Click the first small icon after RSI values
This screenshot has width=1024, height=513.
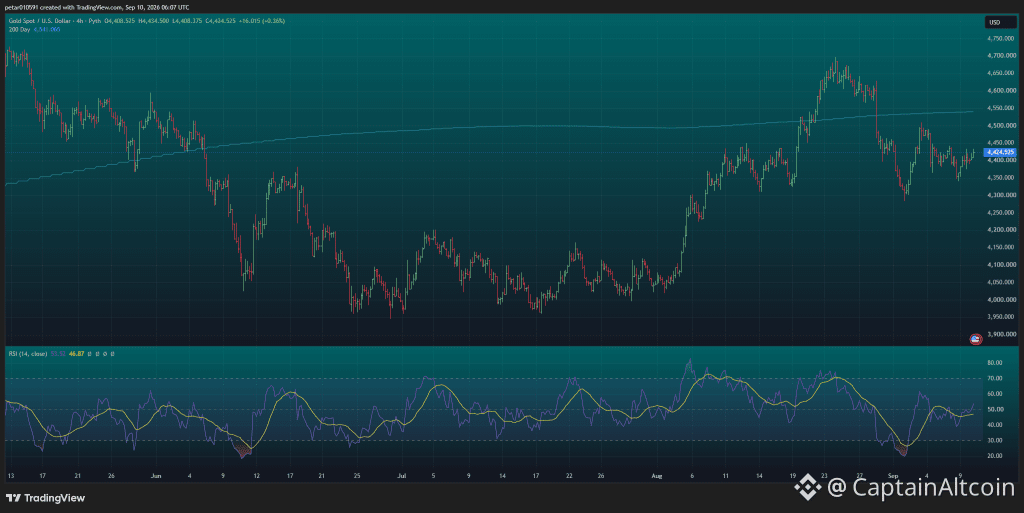[x=89, y=354]
